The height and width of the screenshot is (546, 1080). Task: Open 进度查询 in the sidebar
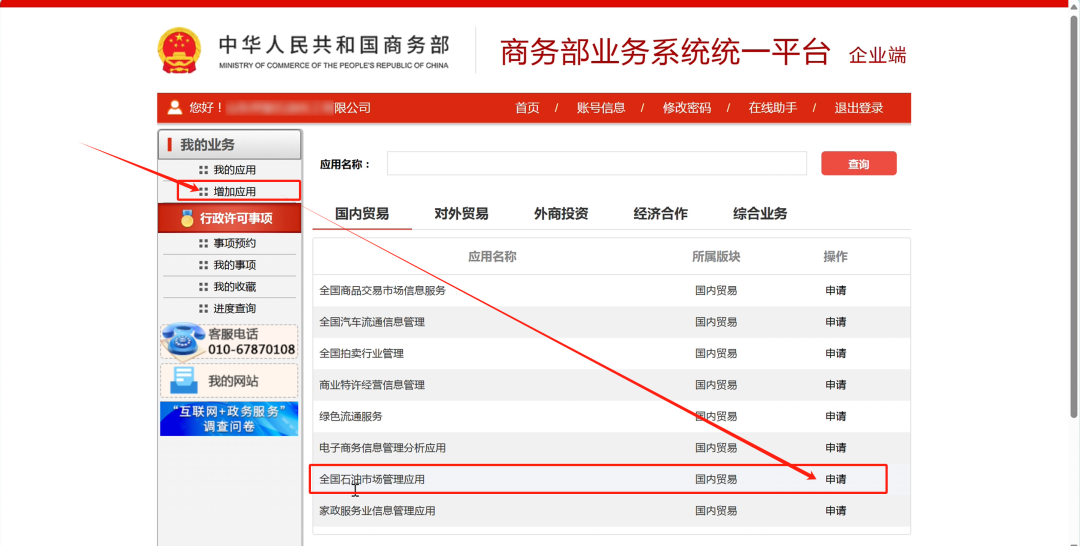coord(234,308)
